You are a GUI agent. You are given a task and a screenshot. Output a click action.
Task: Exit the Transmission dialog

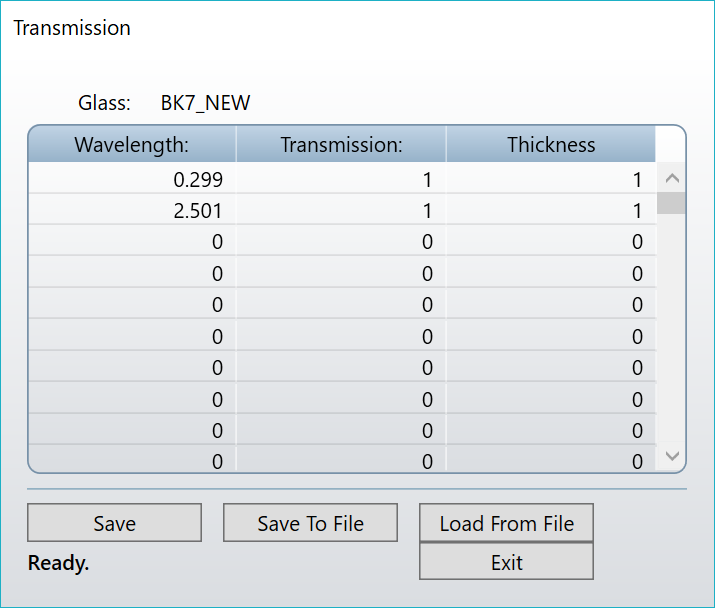pos(507,561)
